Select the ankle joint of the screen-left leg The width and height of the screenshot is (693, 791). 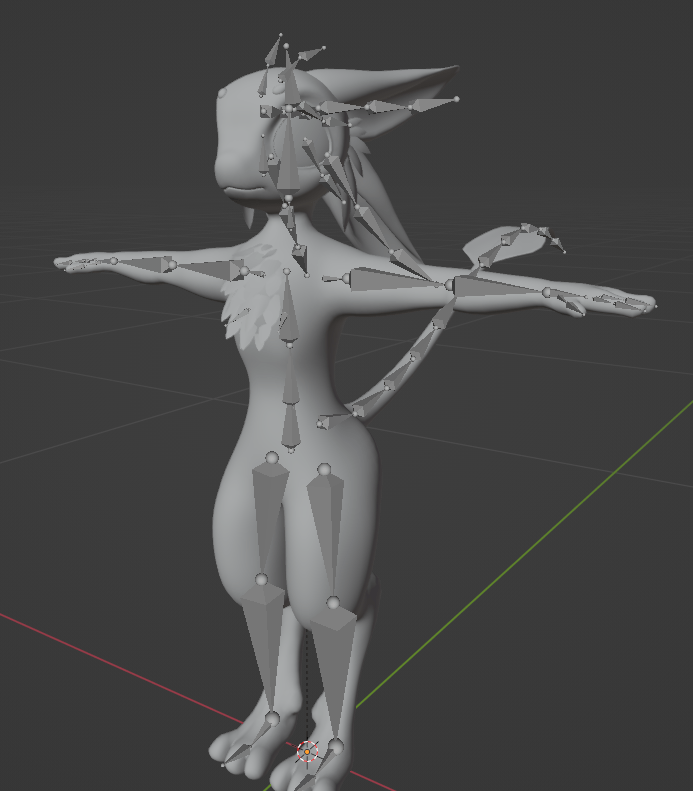(272, 718)
